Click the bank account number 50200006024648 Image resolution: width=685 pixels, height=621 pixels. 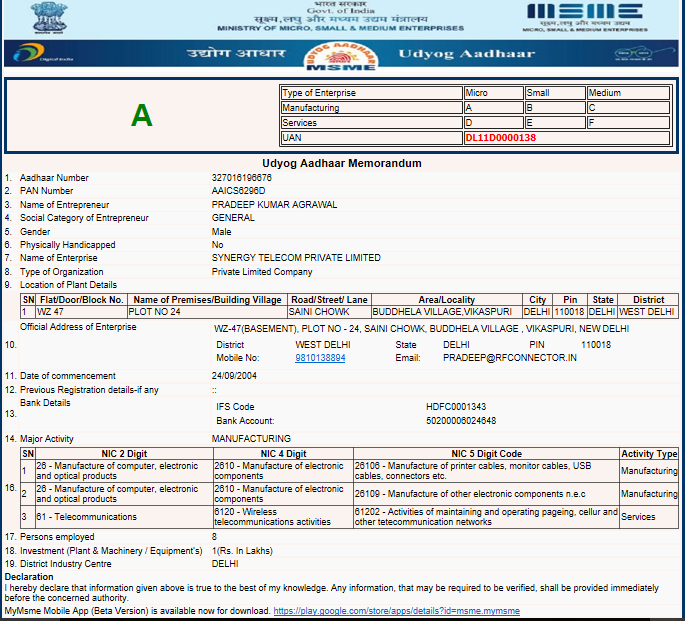pos(461,421)
